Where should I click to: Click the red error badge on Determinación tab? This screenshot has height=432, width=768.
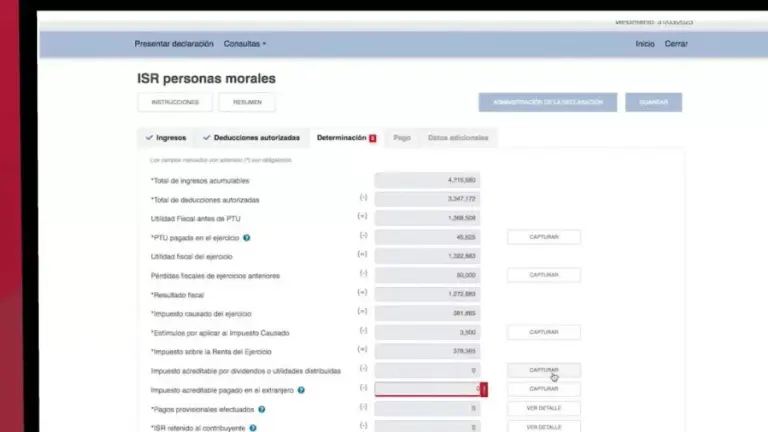click(373, 138)
